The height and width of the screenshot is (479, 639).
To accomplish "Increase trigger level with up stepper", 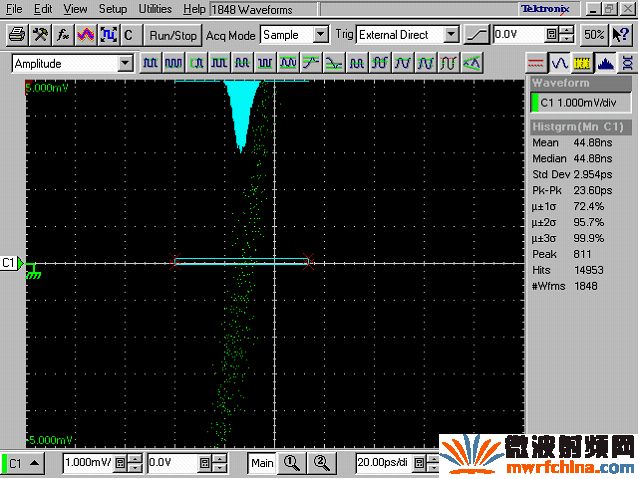I will pos(566,31).
